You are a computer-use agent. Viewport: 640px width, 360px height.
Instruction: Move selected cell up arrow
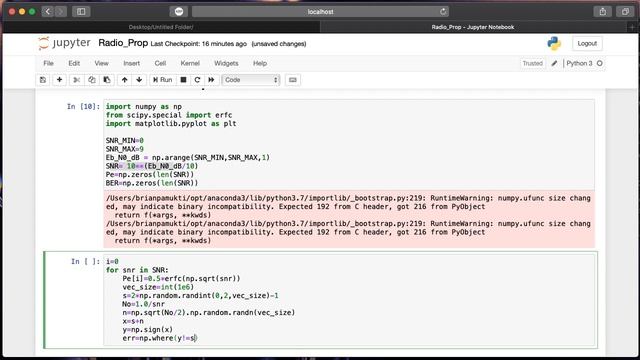124,80
